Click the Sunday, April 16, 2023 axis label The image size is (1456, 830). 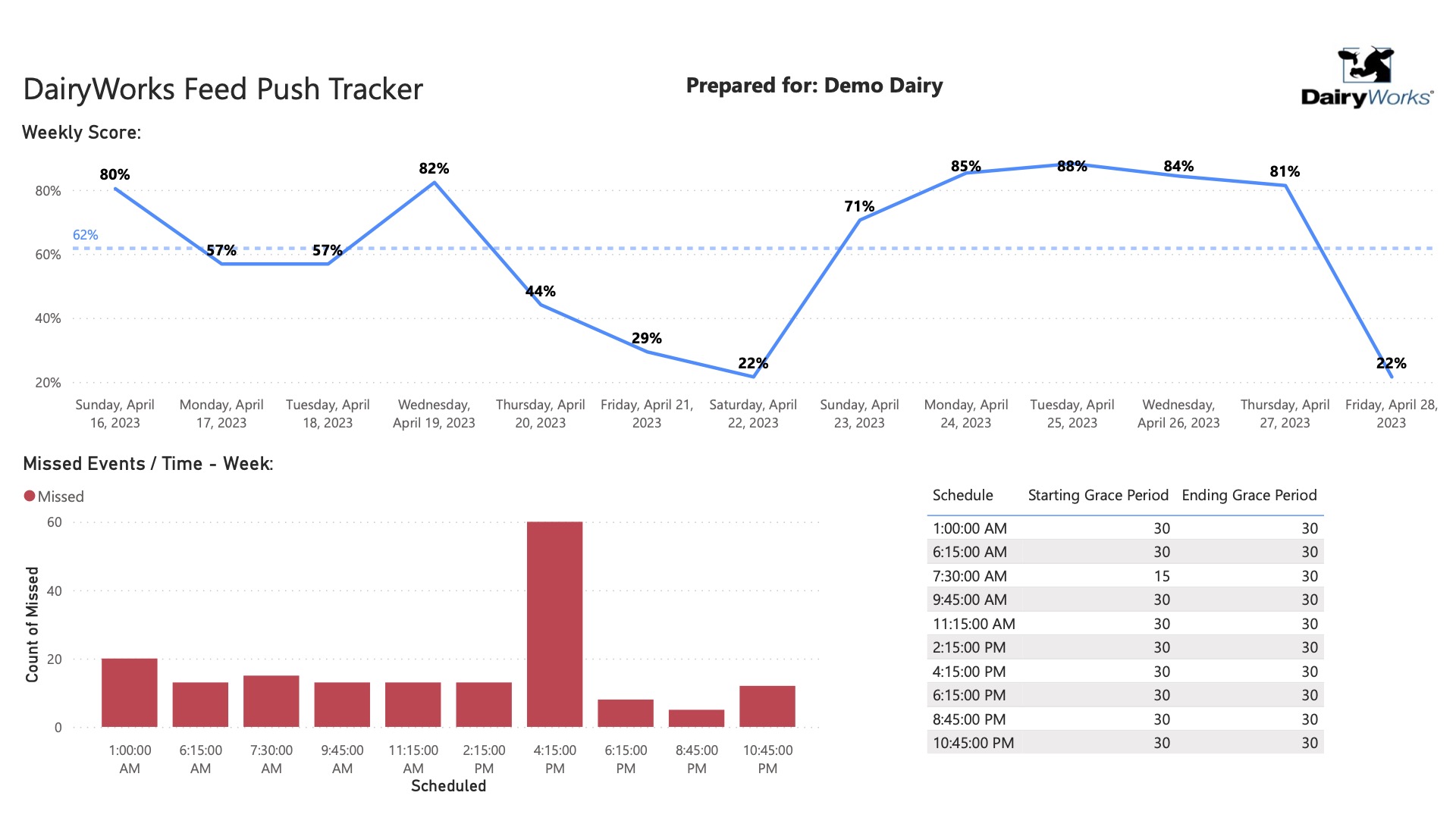(x=115, y=414)
